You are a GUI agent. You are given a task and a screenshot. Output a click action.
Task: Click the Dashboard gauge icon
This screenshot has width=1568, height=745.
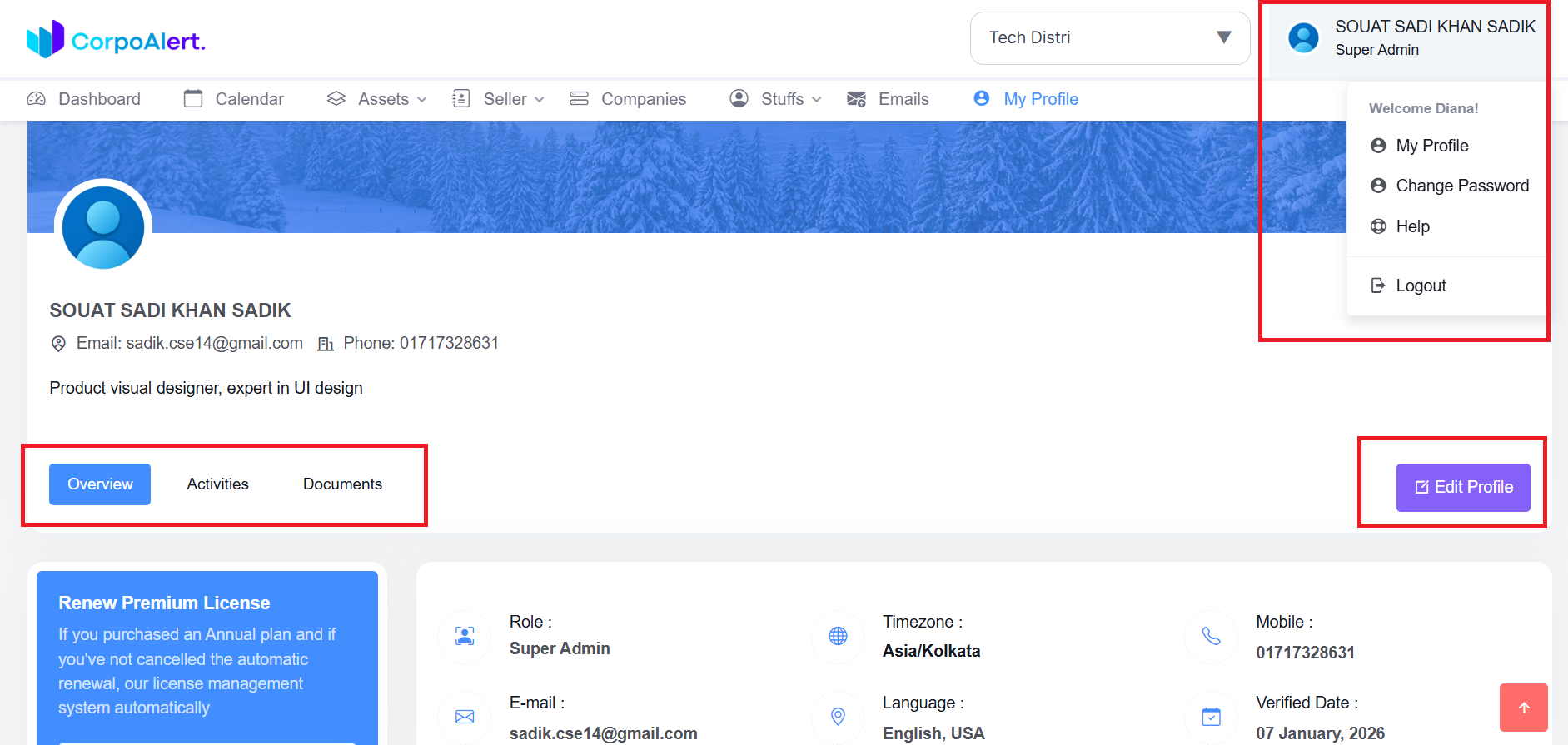tap(37, 99)
